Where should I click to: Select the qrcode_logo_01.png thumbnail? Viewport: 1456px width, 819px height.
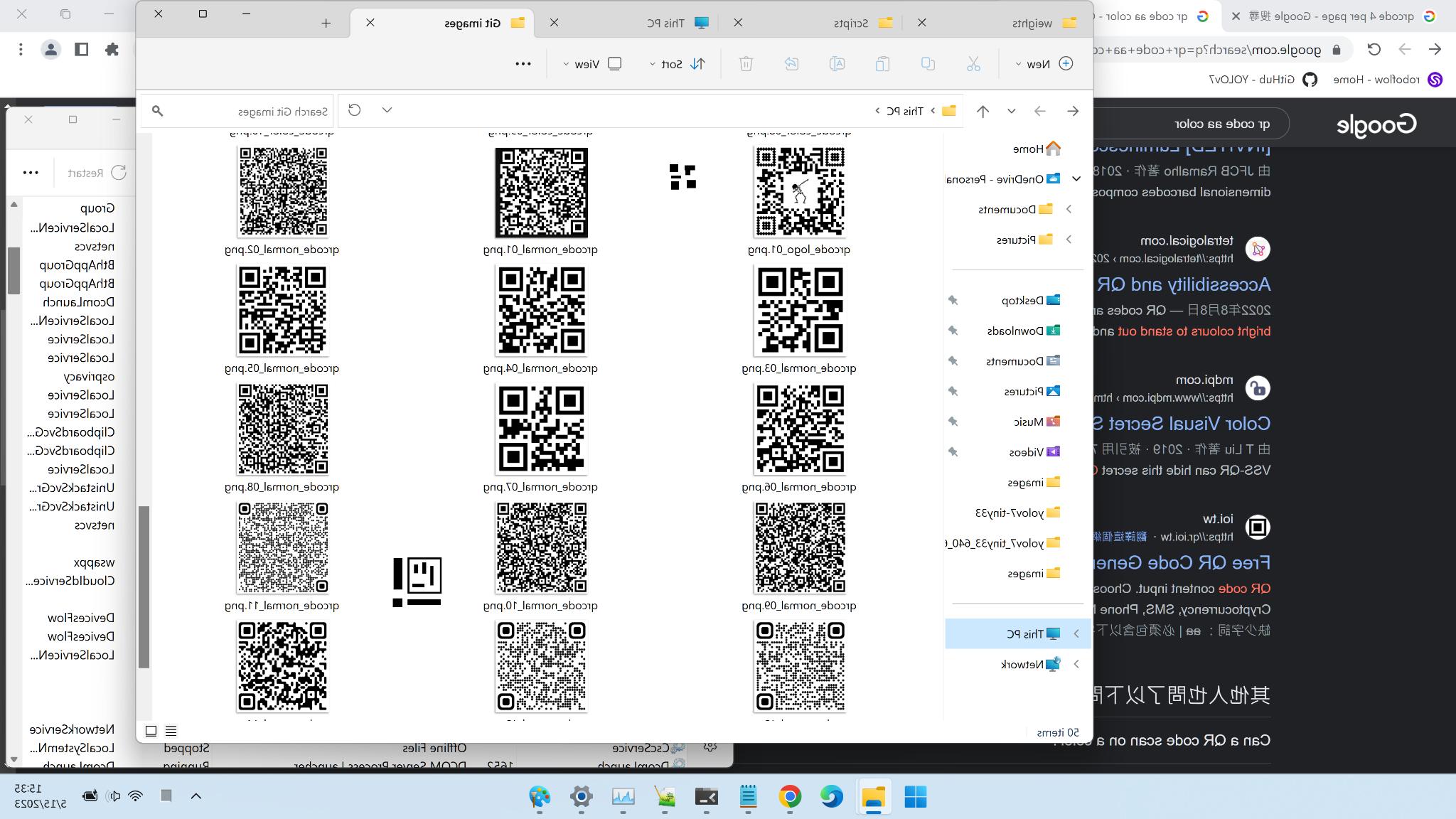pyautogui.click(x=799, y=192)
